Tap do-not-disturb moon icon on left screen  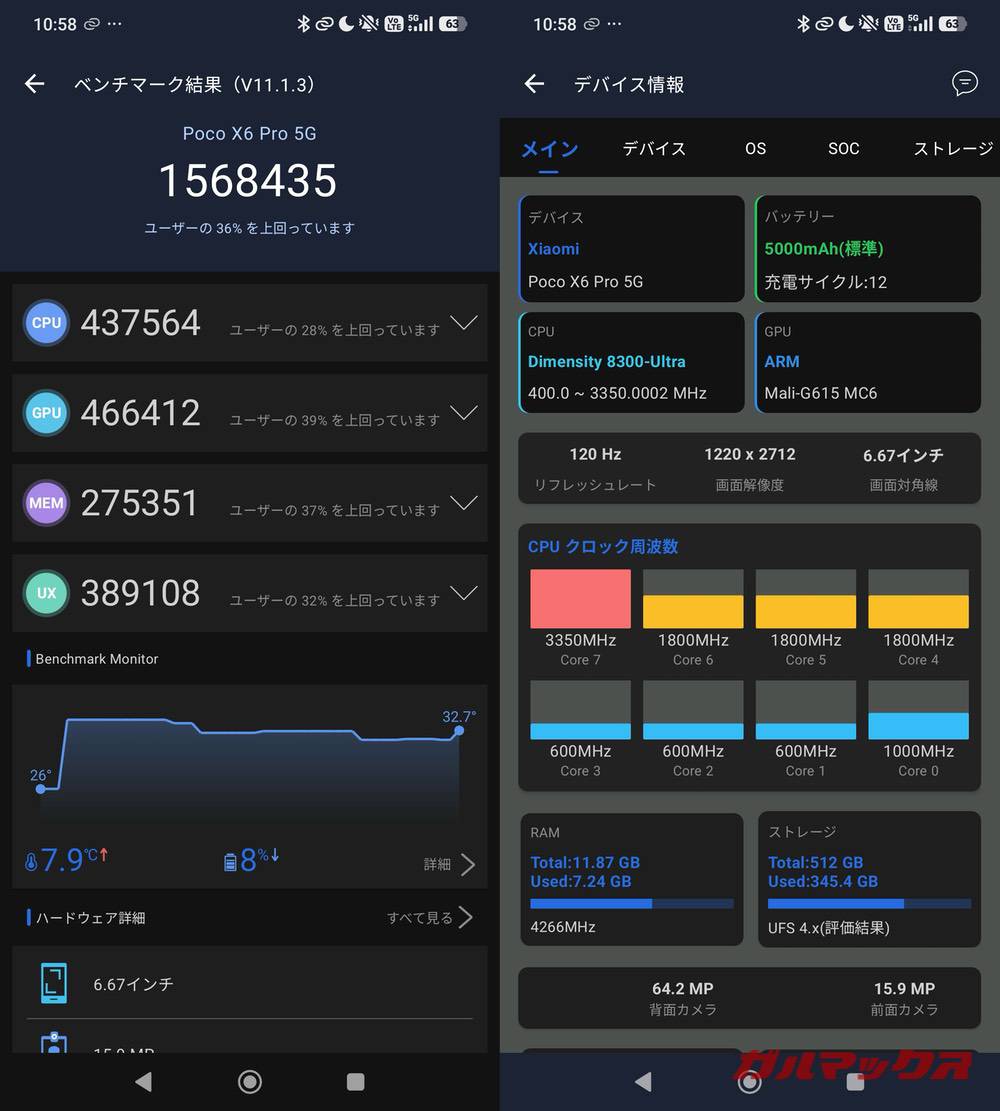click(x=347, y=24)
